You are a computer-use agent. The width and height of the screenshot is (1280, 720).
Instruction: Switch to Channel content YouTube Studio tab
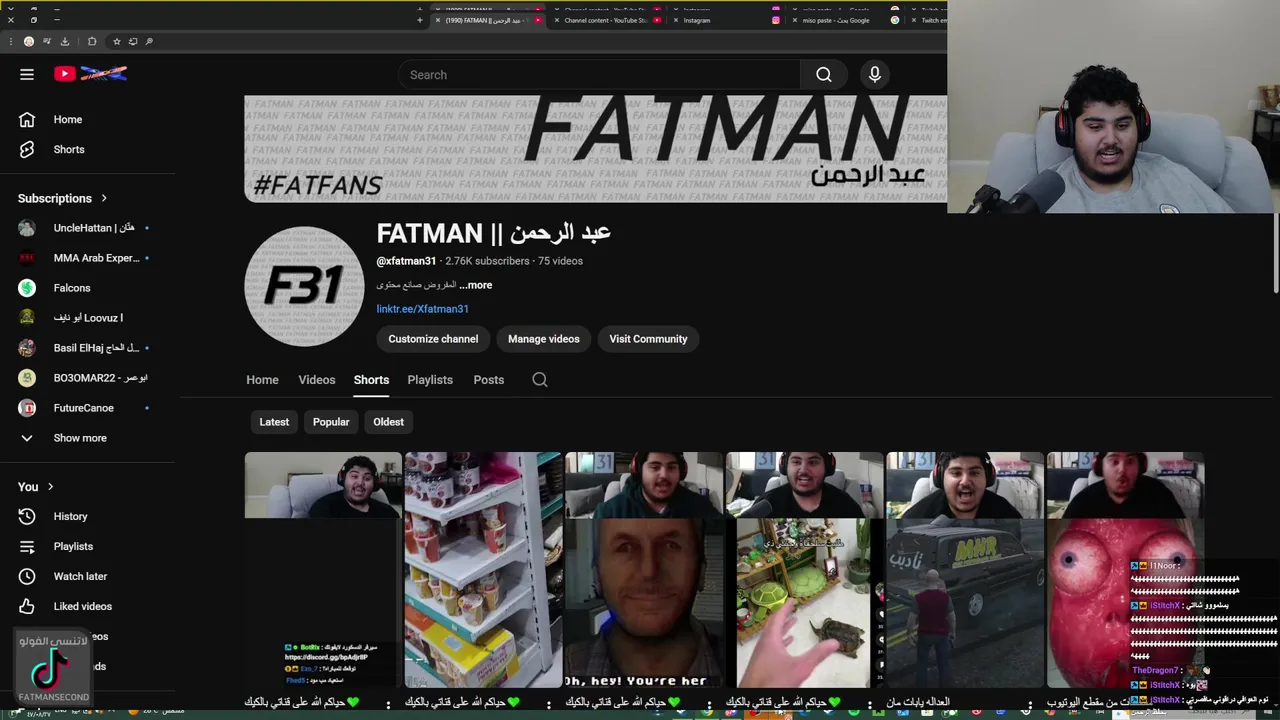click(607, 20)
